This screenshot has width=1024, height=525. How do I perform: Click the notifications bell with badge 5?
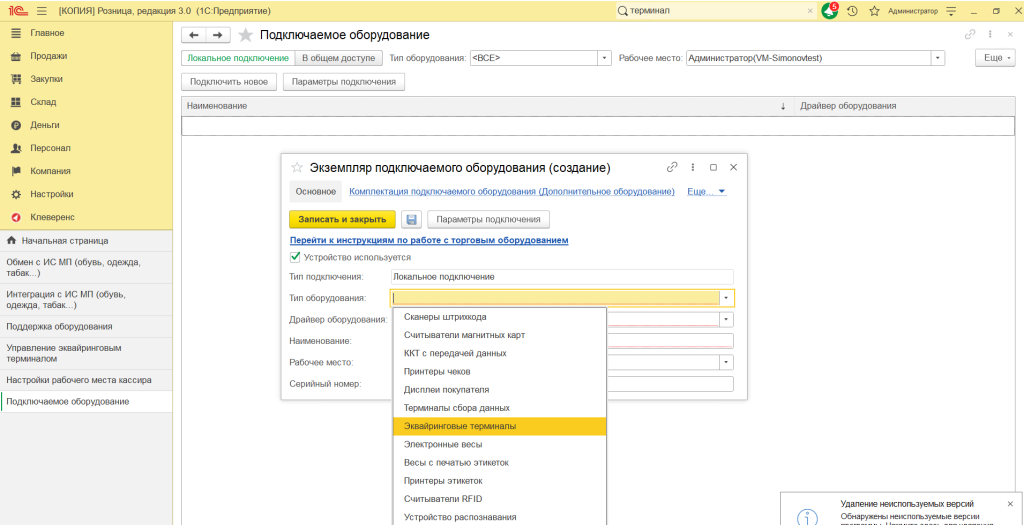point(830,10)
